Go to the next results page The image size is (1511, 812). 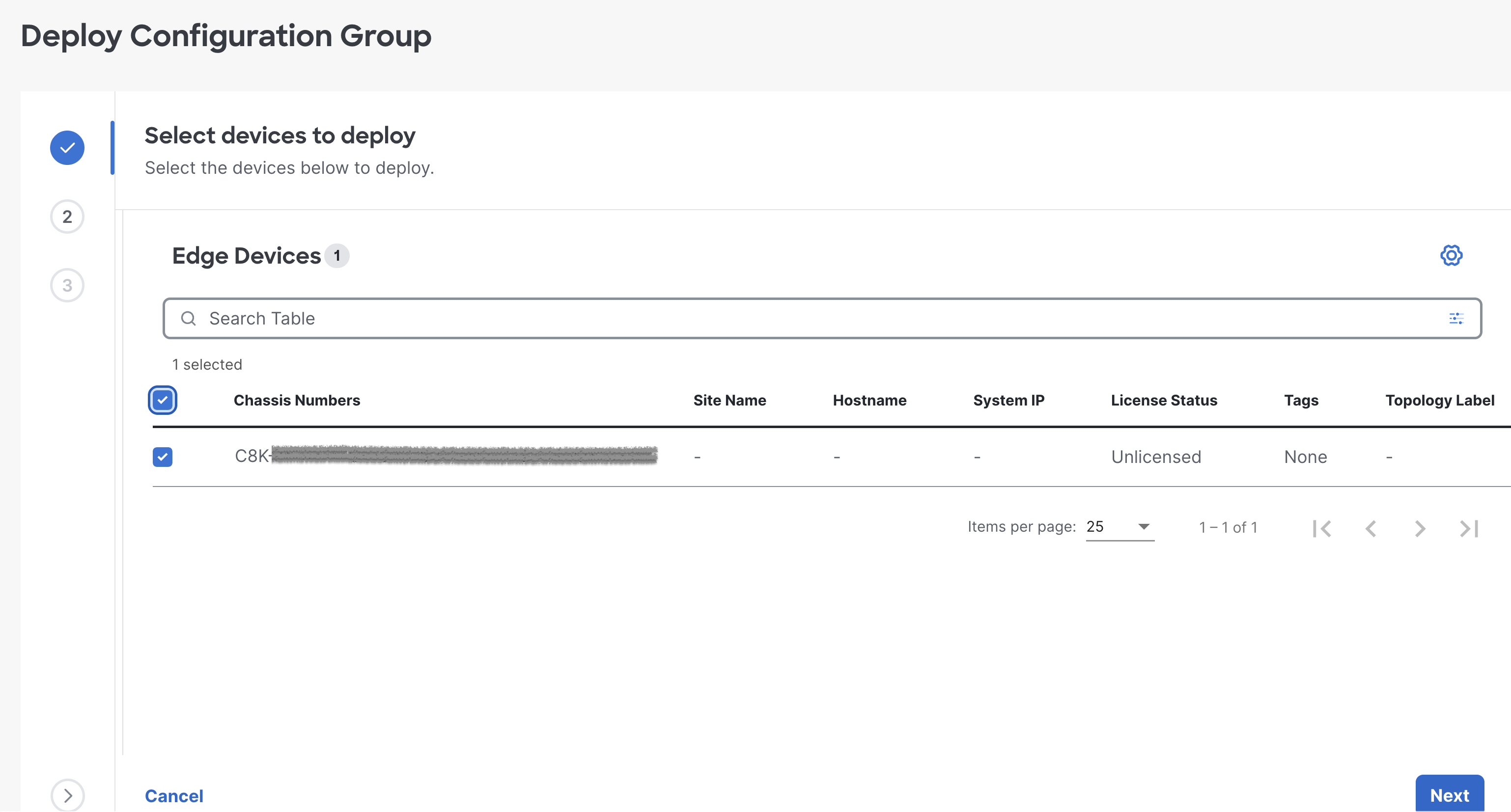(x=1420, y=528)
